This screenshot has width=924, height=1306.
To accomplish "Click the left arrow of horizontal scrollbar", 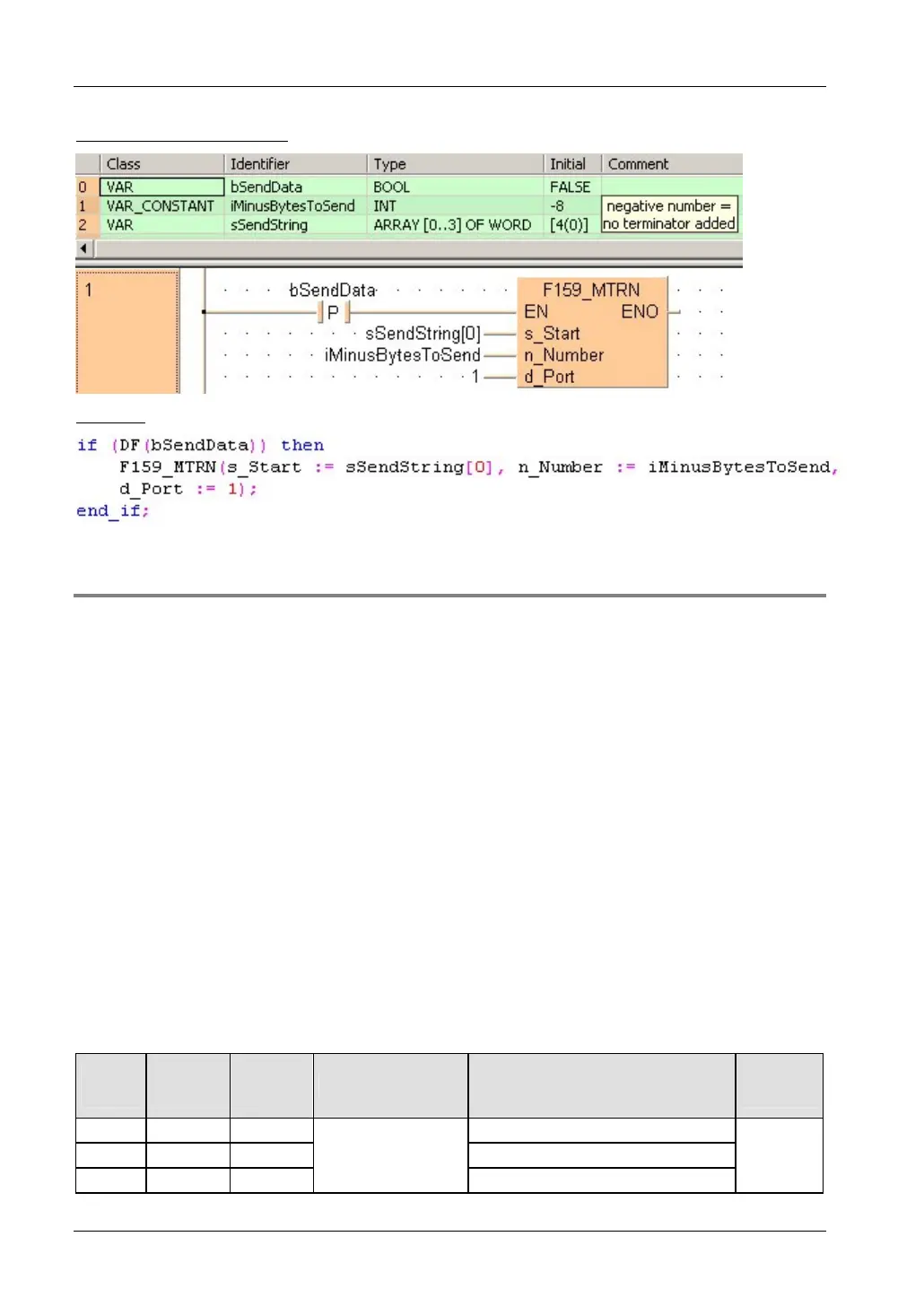I will click(x=84, y=248).
